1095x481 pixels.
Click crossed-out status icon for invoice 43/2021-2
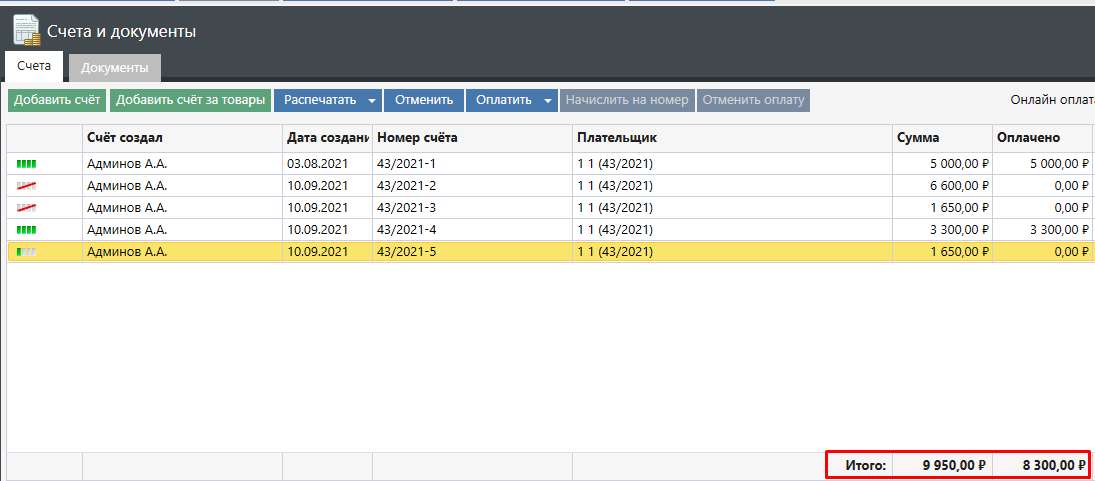(27, 186)
